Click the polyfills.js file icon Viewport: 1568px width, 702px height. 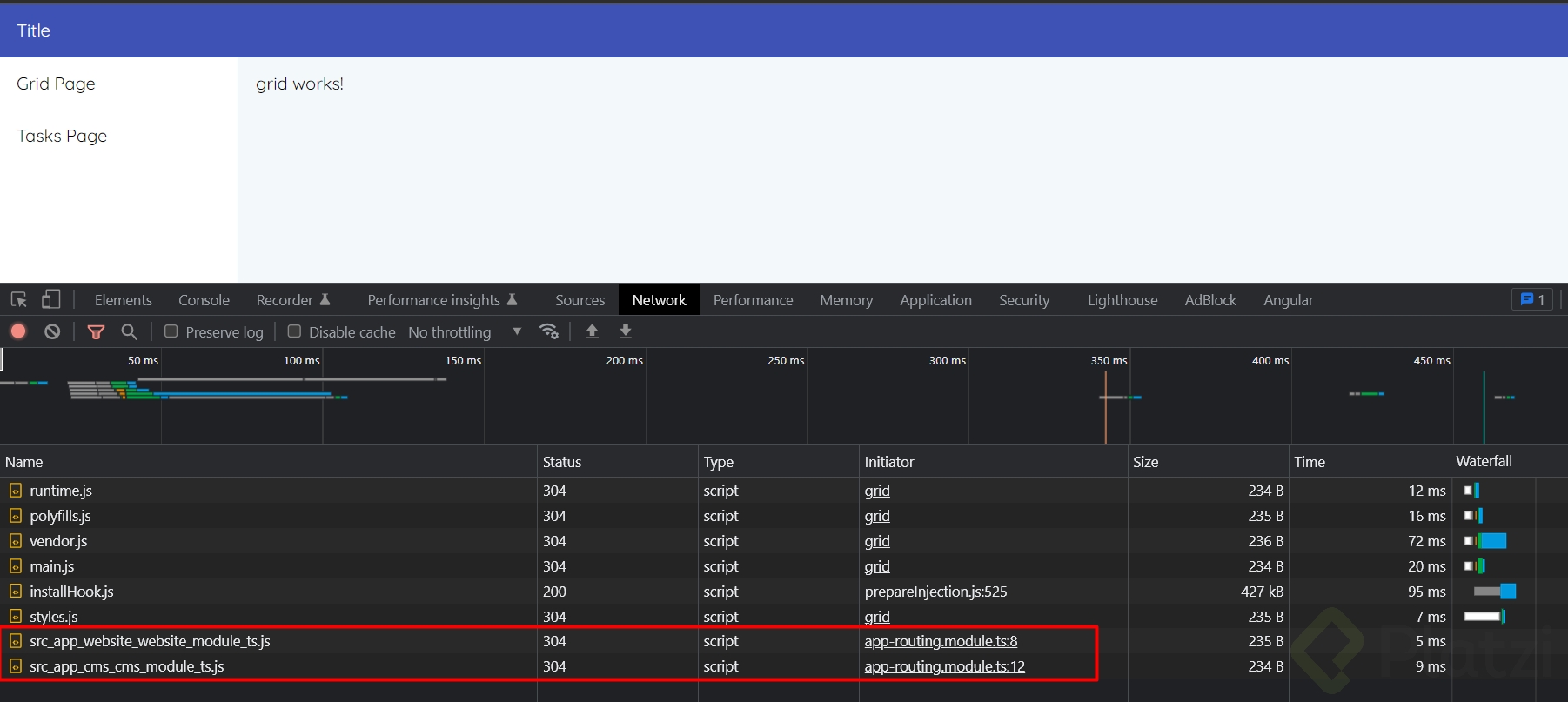[x=16, y=516]
